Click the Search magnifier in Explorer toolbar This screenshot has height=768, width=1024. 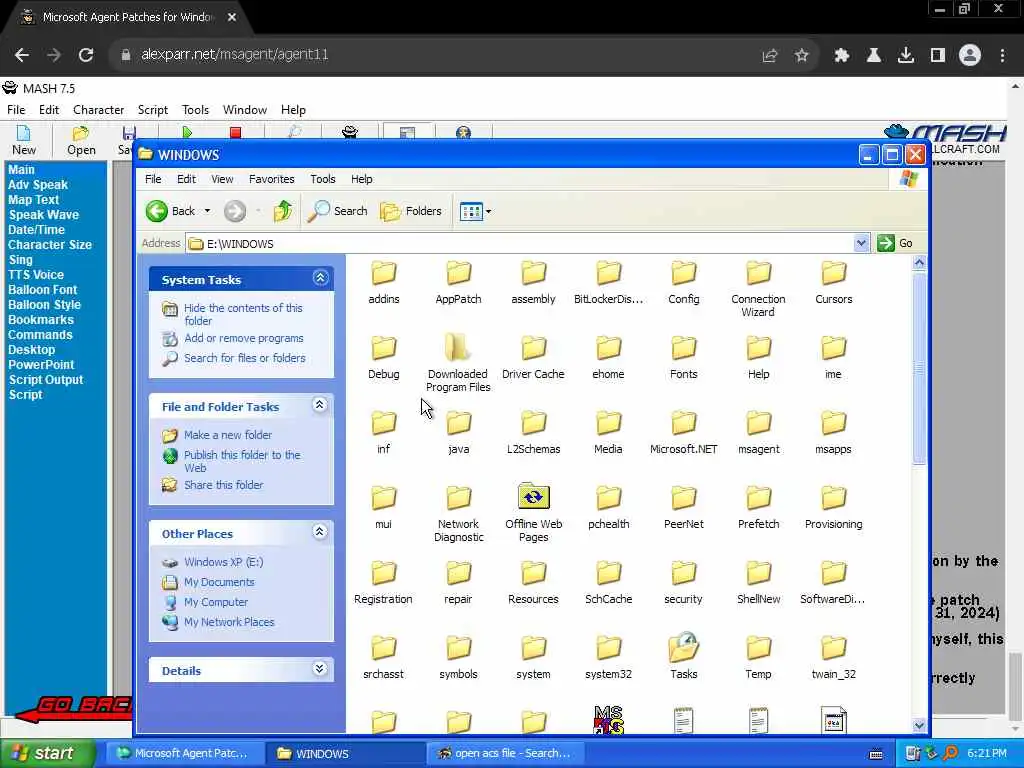[x=338, y=211]
